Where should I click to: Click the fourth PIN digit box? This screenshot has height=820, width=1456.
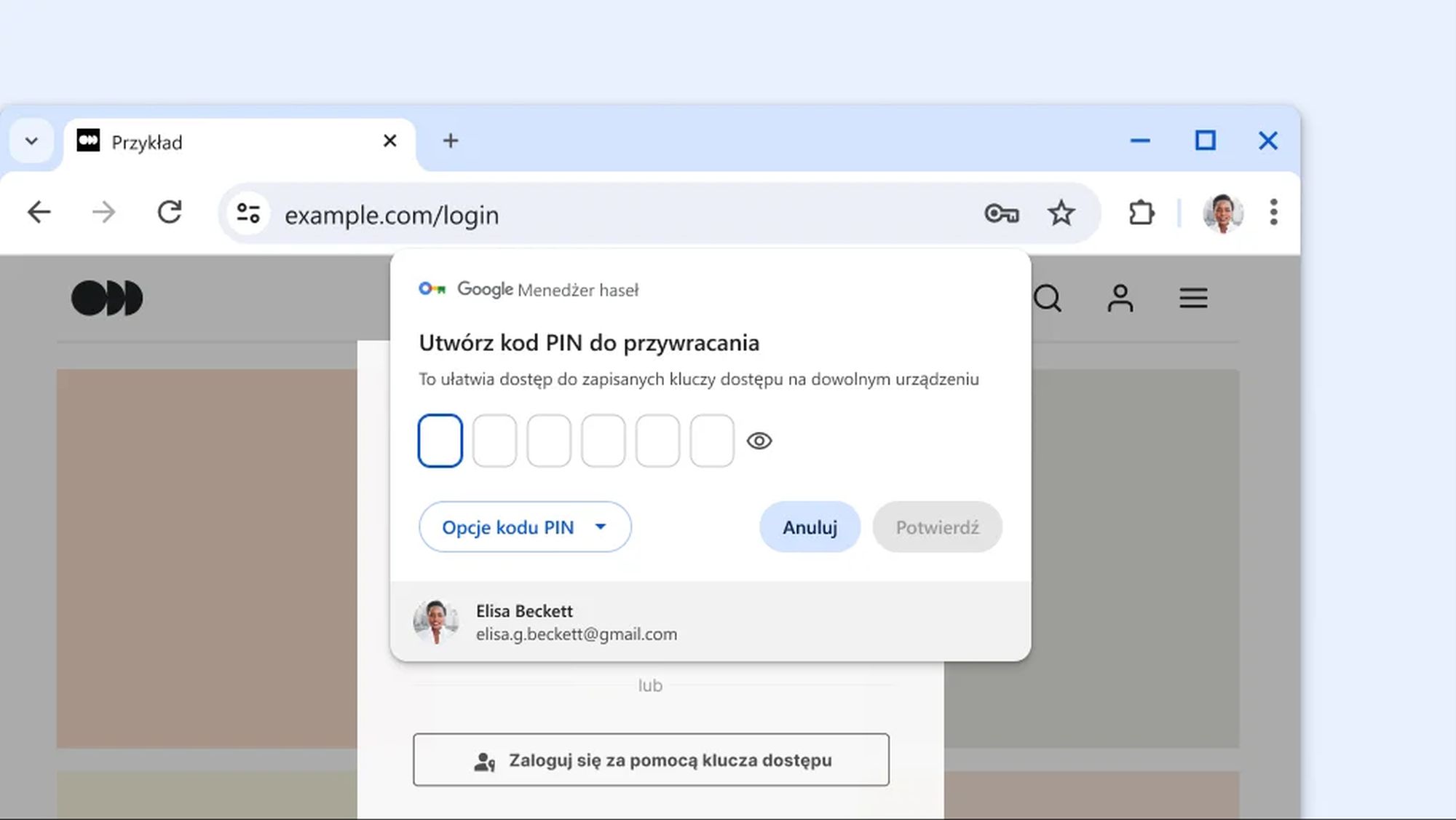[604, 441]
